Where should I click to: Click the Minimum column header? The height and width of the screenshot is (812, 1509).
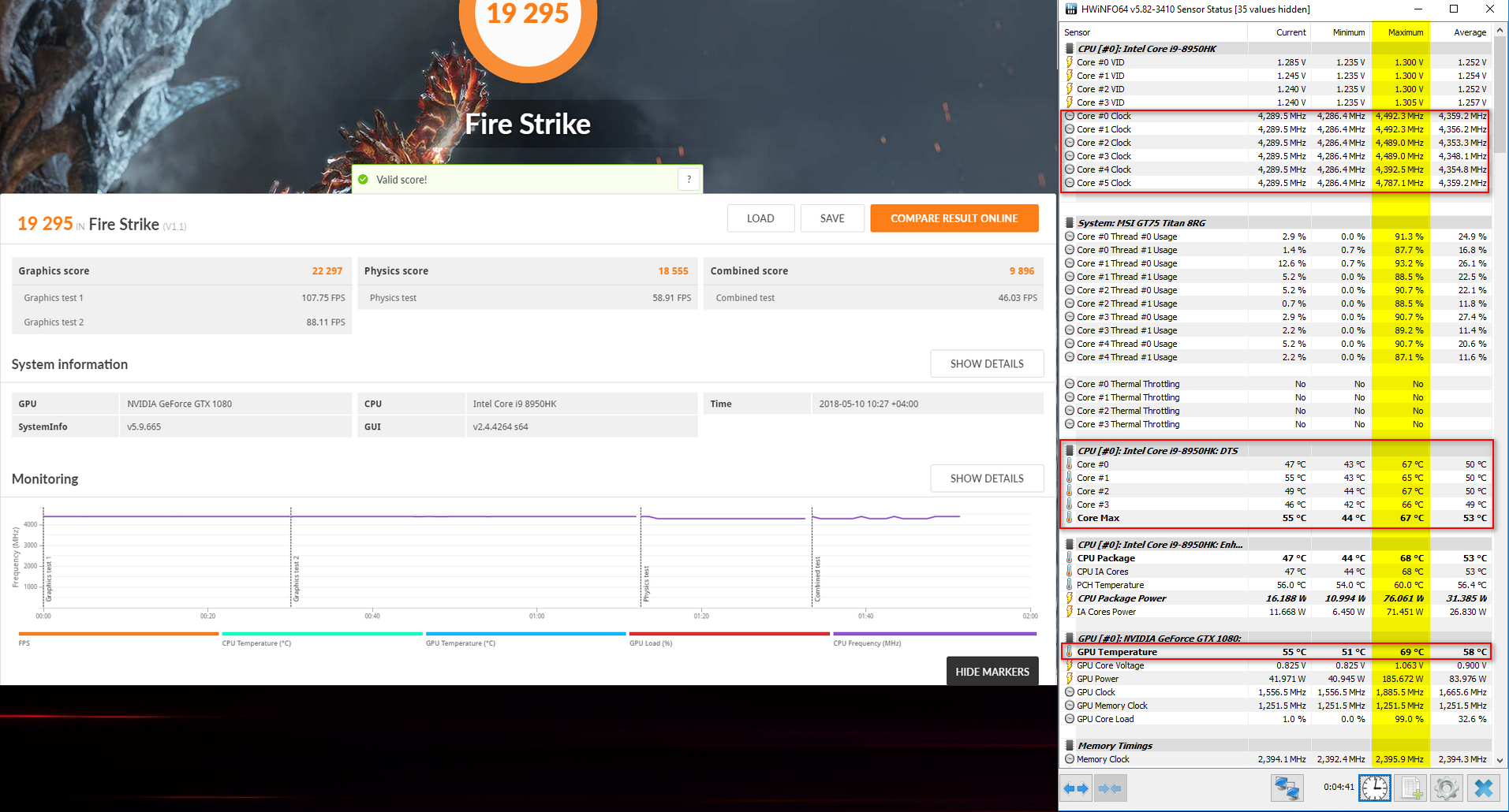click(x=1341, y=32)
